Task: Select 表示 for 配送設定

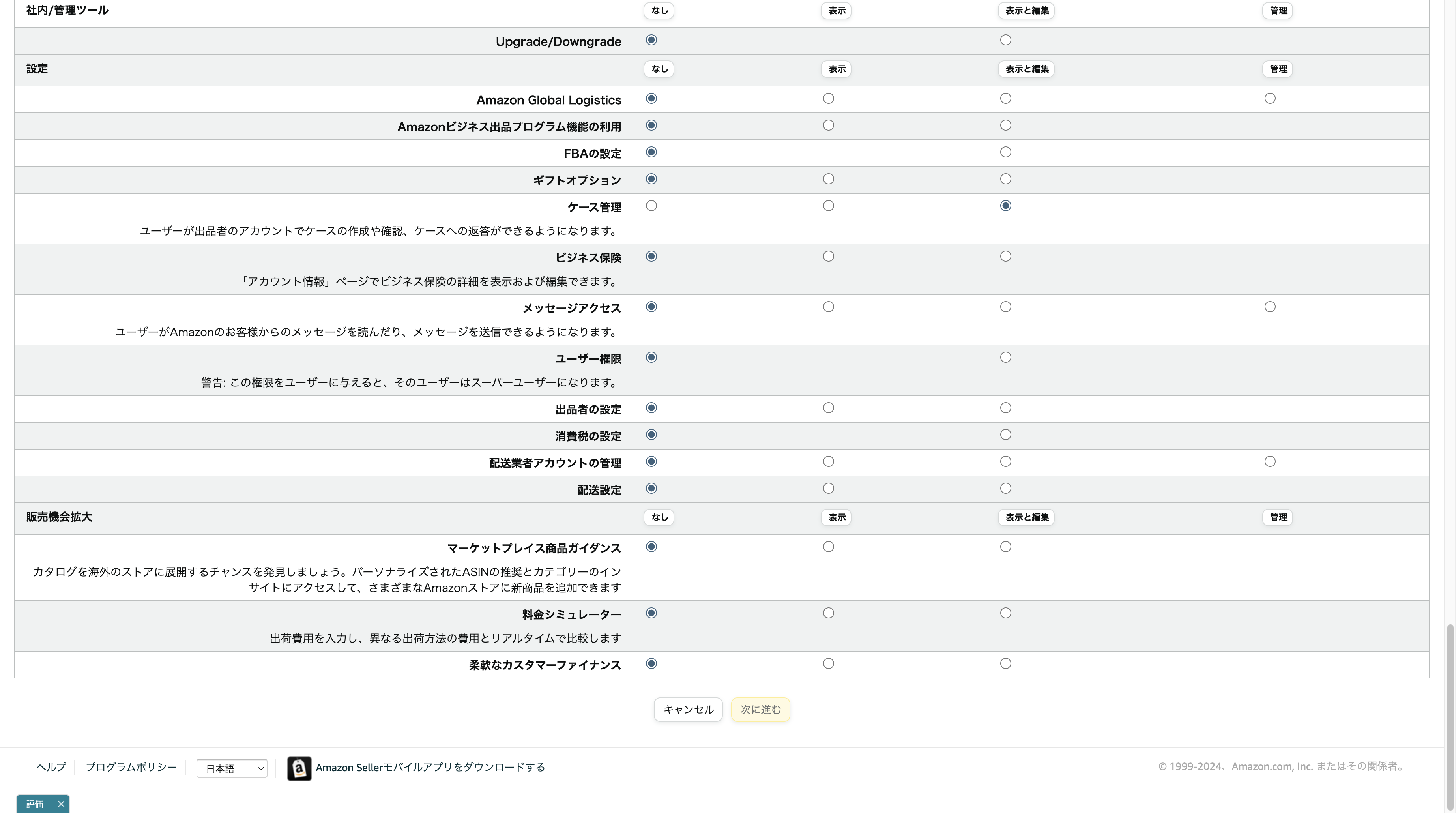Action: click(829, 489)
